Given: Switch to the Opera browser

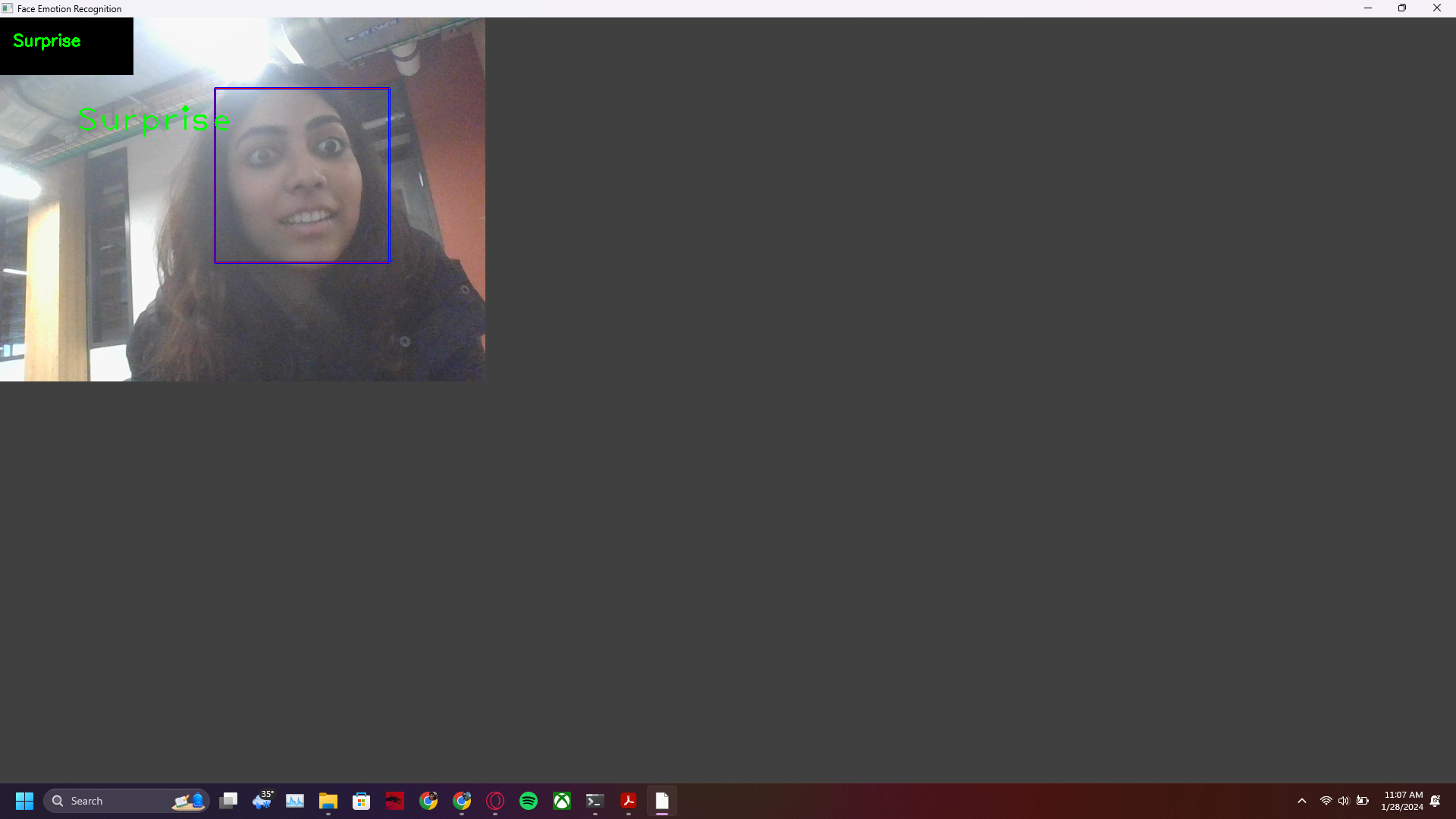Looking at the screenshot, I should click(495, 801).
